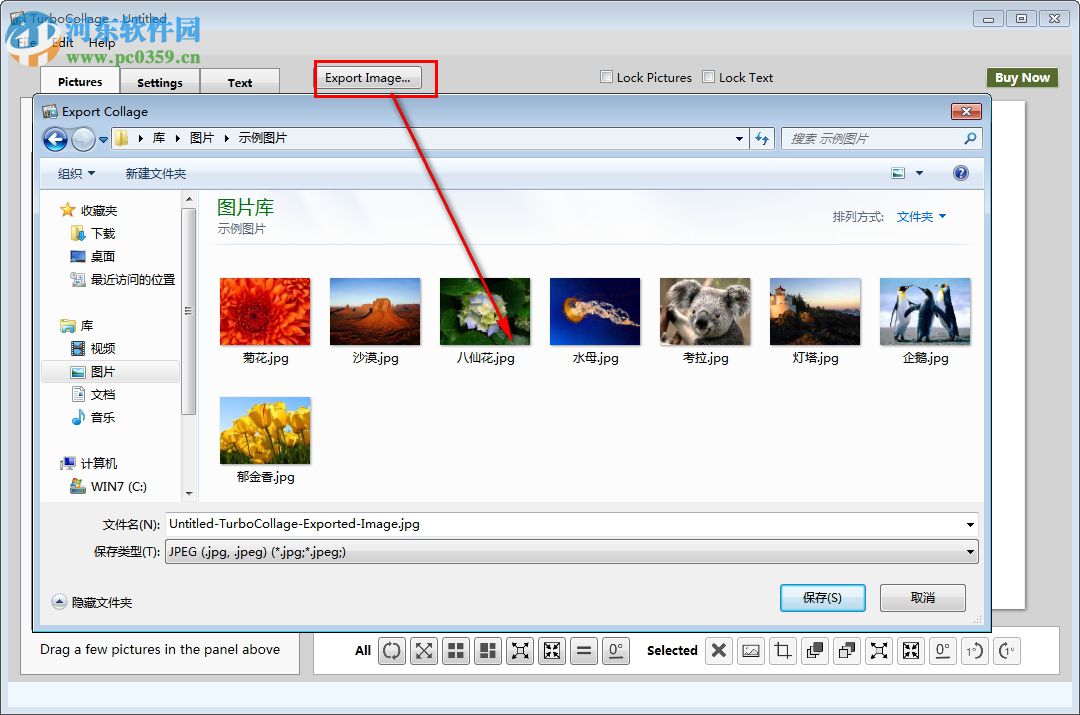
Task: Open the 文件夹 arrange-by dropdown
Action: click(x=921, y=217)
